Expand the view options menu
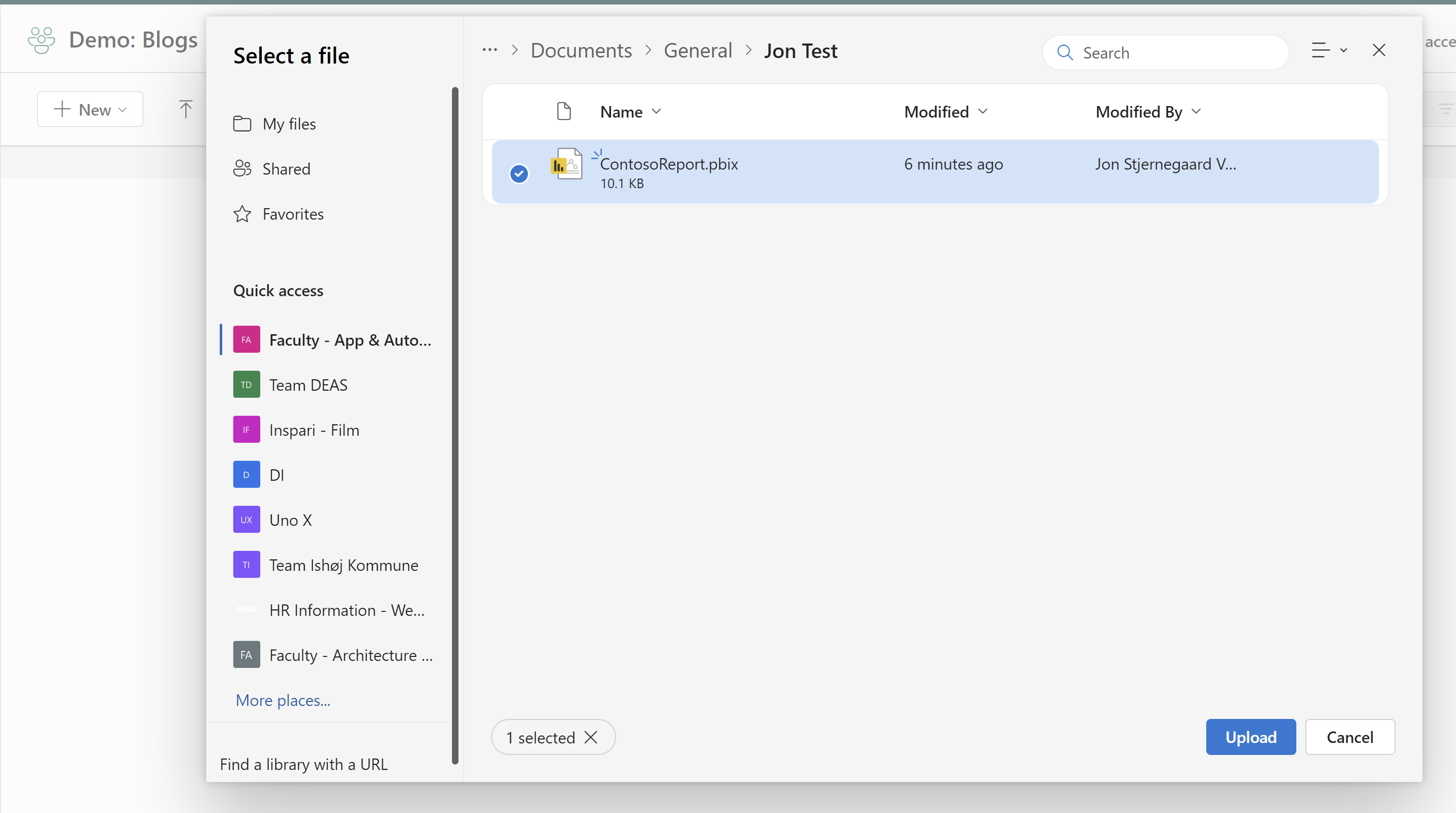 pyautogui.click(x=1329, y=51)
